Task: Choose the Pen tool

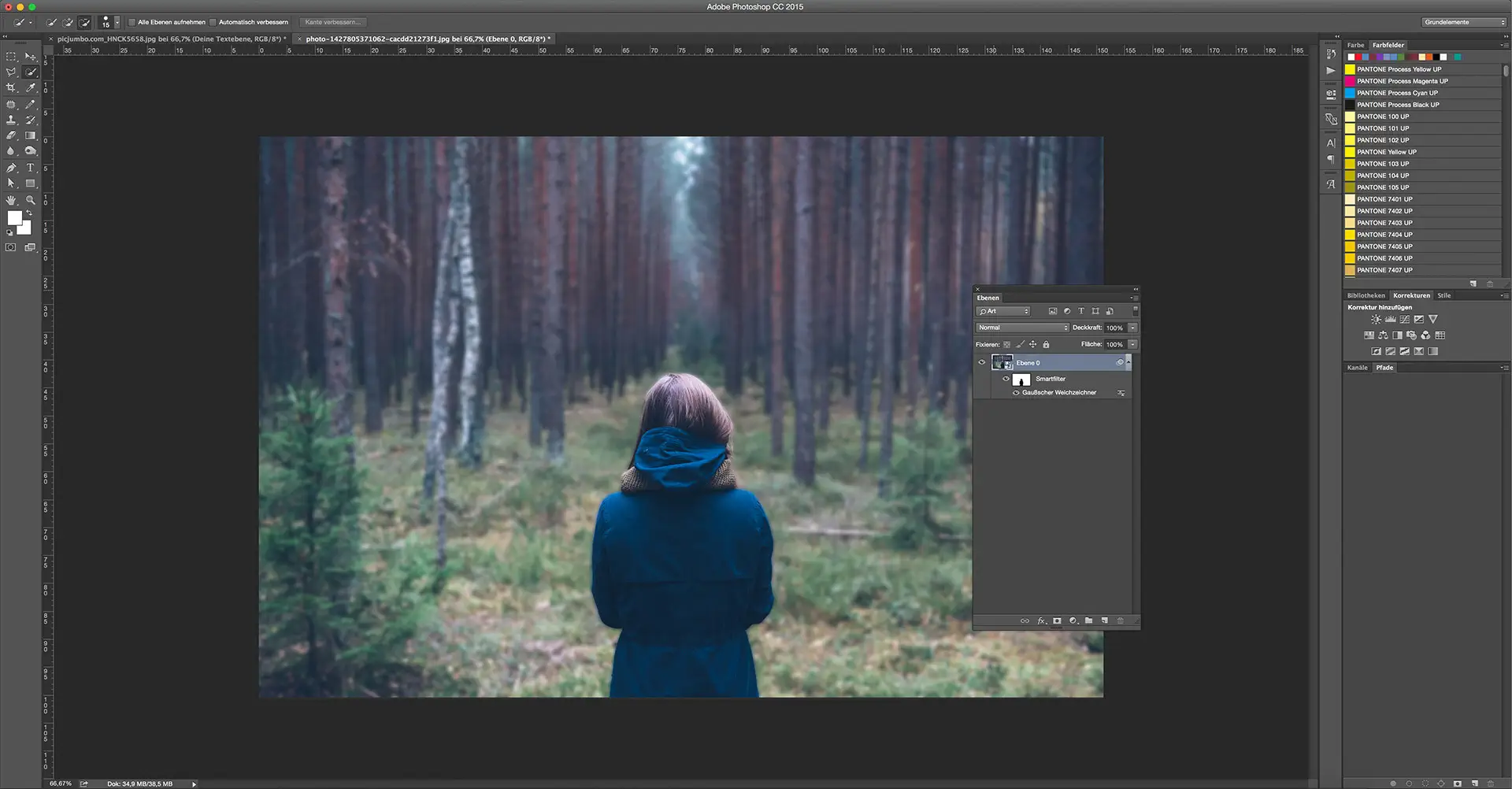Action: (9, 167)
